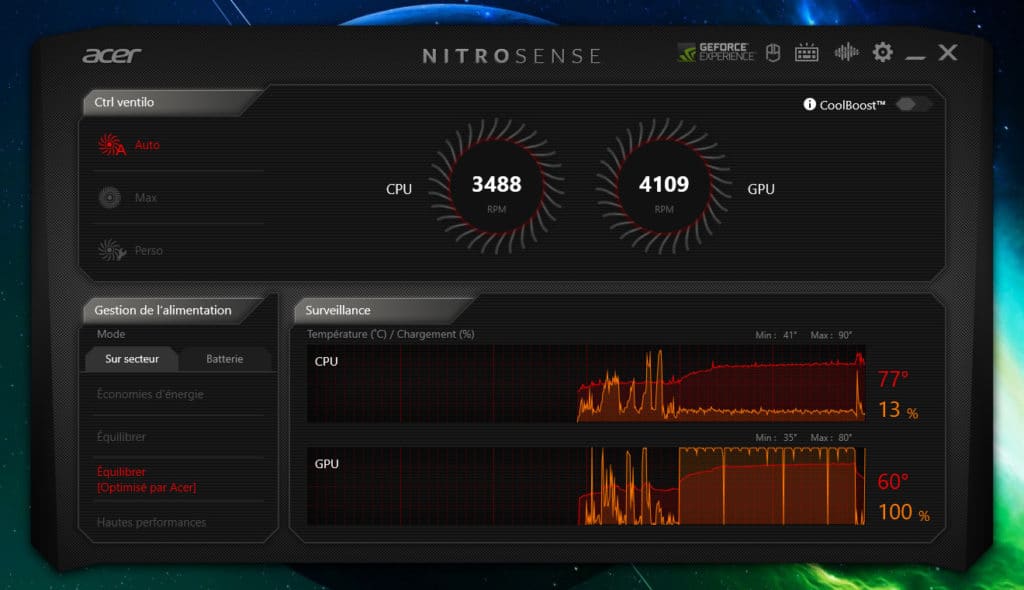
Task: Click the Température / Chargement label
Action: 391,334
